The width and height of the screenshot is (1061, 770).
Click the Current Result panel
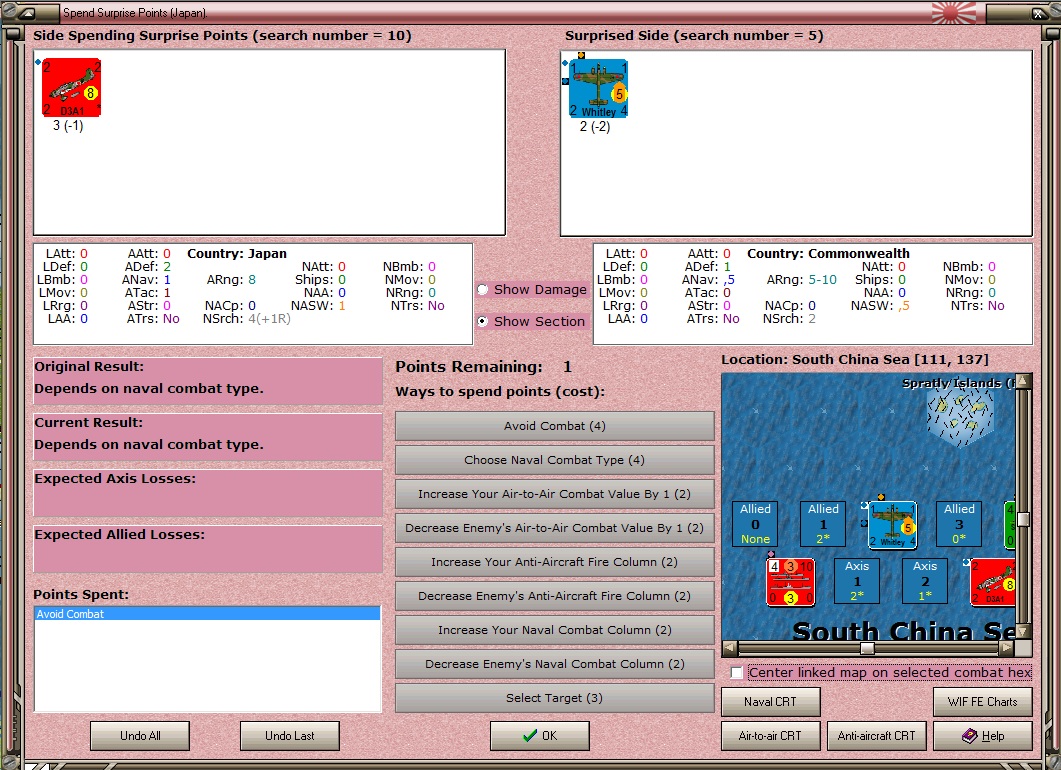tap(208, 438)
